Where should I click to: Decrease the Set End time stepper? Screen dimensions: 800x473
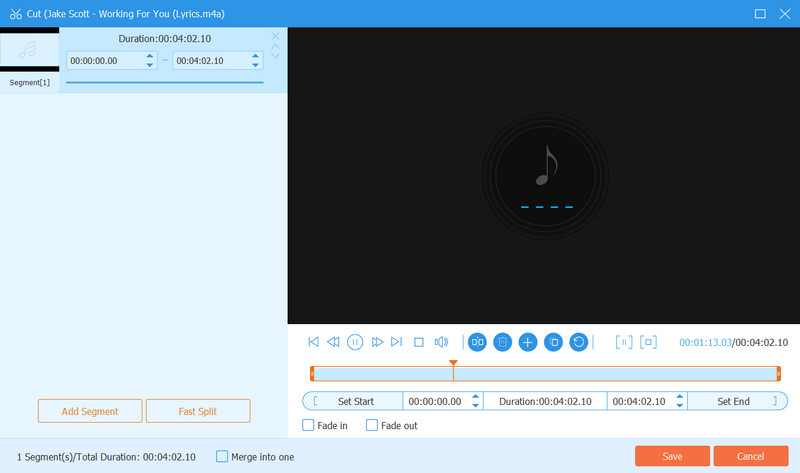tap(680, 405)
